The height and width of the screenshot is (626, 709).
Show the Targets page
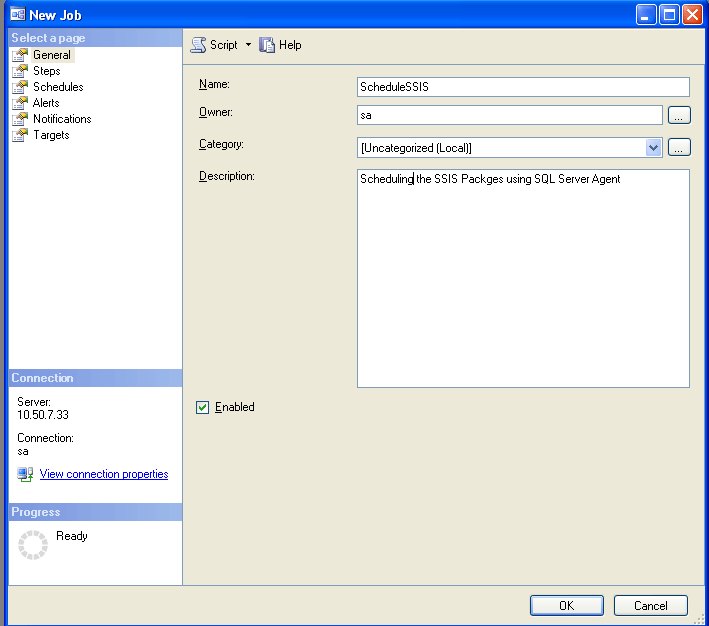[51, 135]
